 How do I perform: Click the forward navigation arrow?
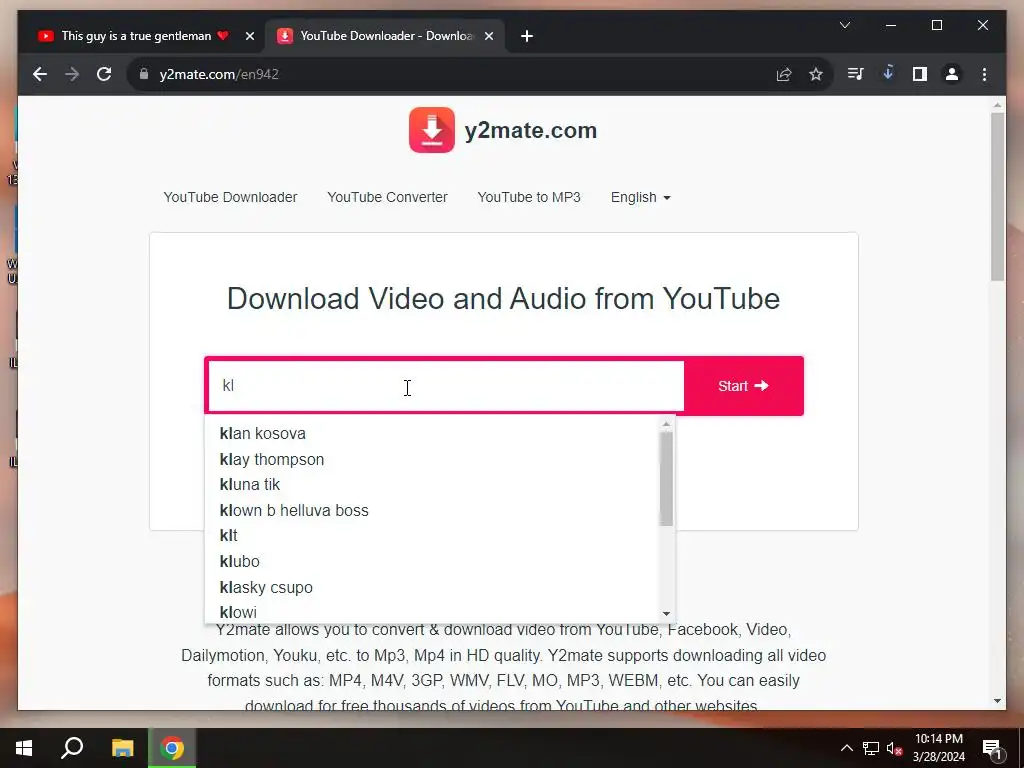[72, 74]
